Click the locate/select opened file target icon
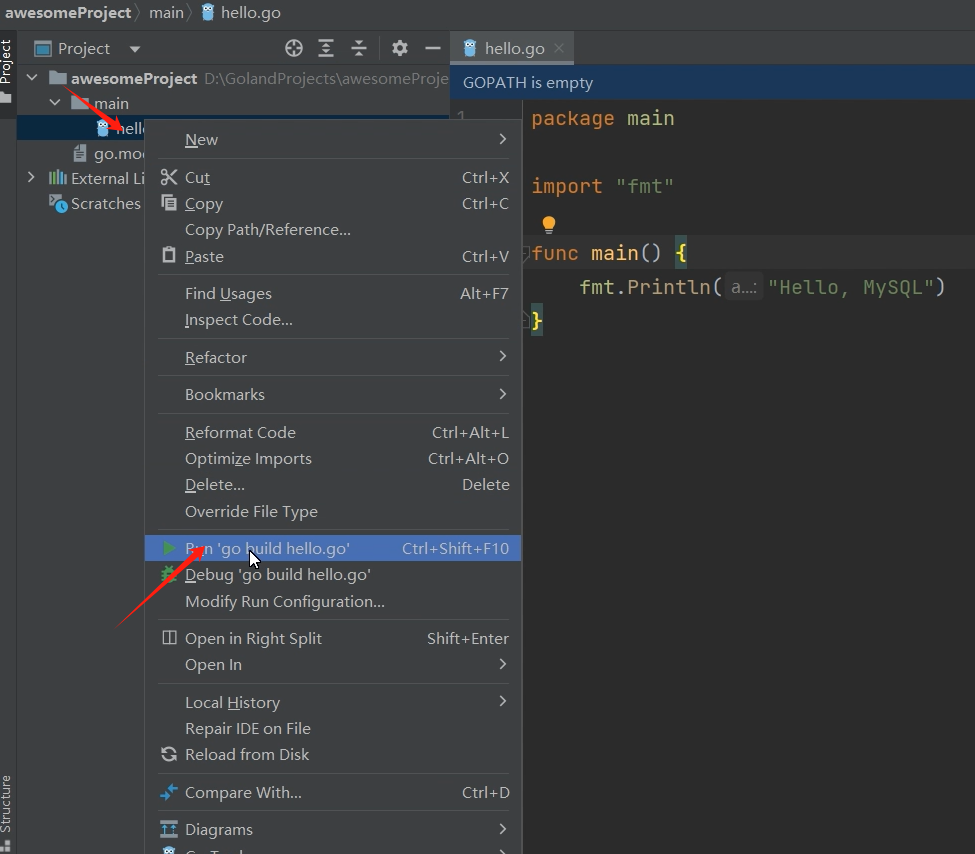This screenshot has height=854, width=975. (x=293, y=48)
